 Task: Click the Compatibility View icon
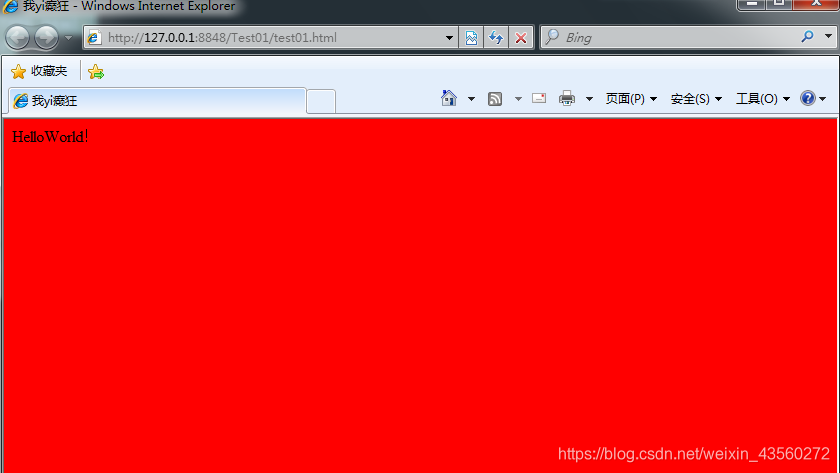click(471, 38)
